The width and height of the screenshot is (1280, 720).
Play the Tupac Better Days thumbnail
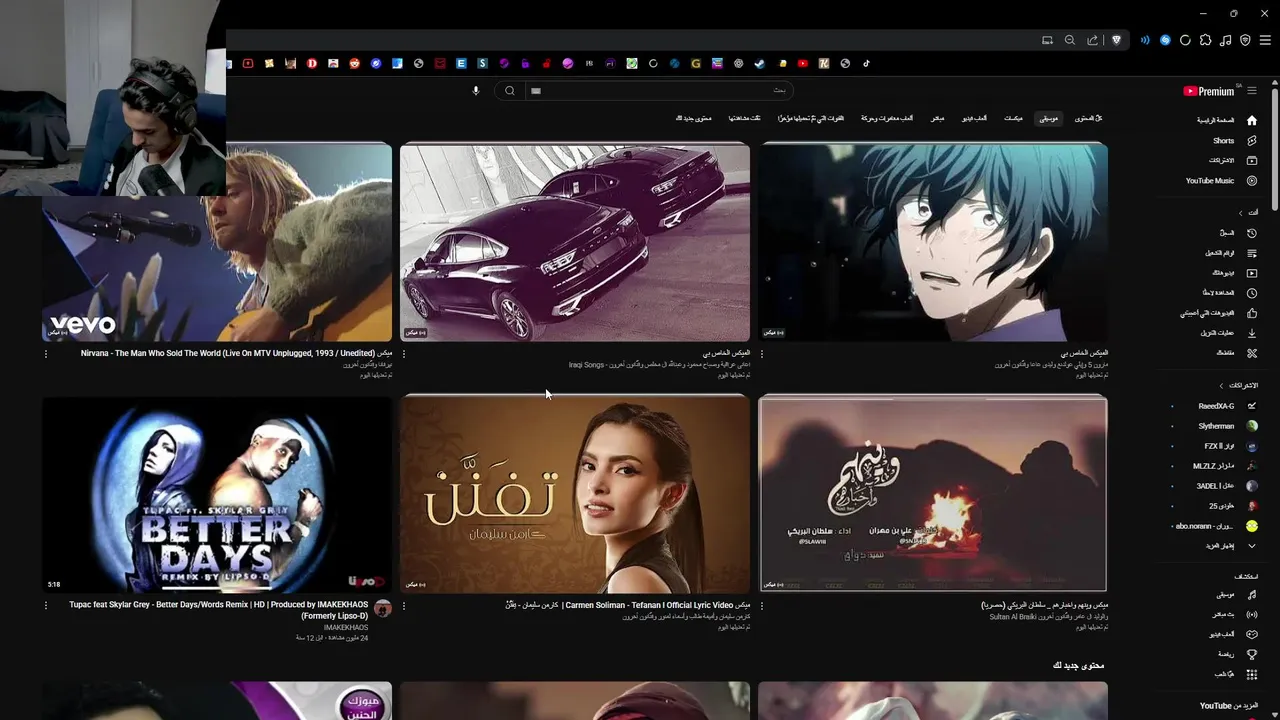(x=217, y=494)
